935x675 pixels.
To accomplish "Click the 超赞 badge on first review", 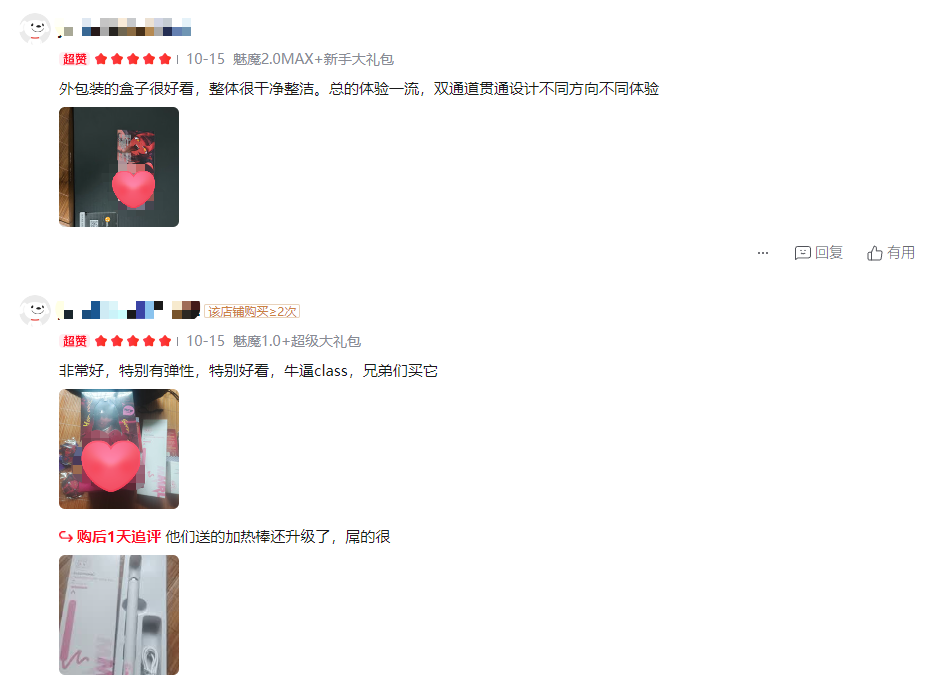I will click(x=75, y=59).
